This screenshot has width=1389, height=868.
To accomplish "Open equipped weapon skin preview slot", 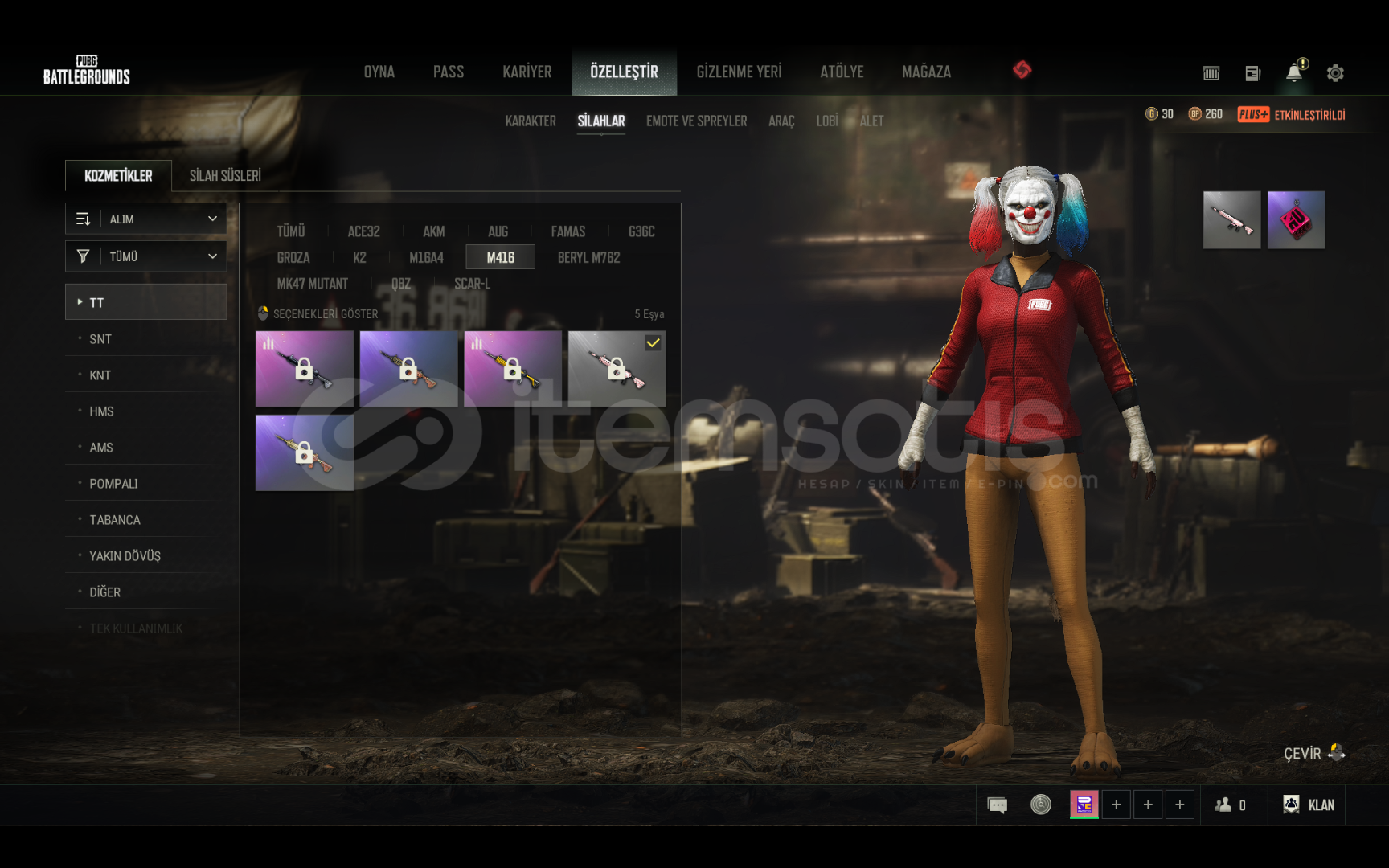I will tap(1231, 219).
